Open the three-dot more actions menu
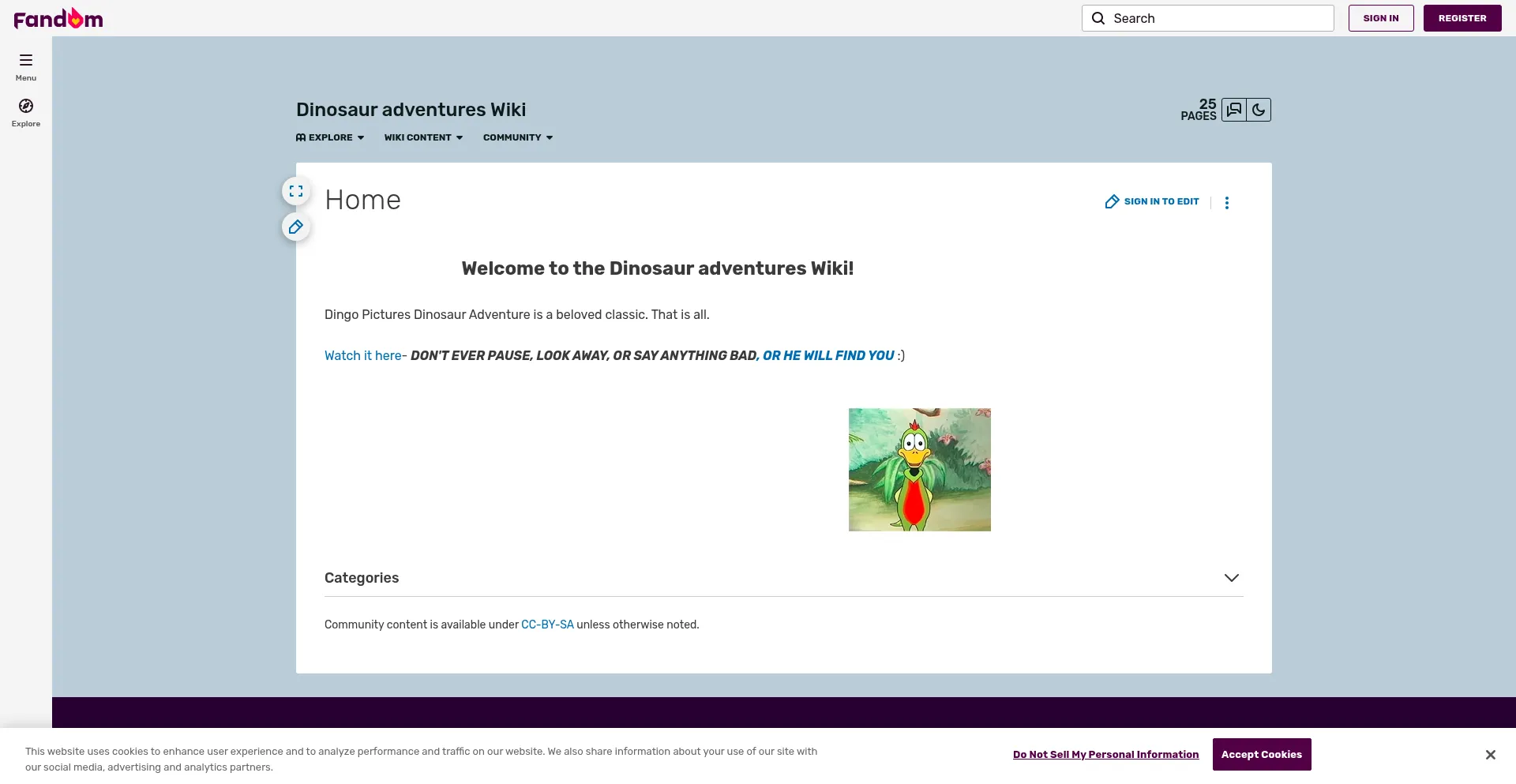The height and width of the screenshot is (784, 1516). click(x=1226, y=203)
